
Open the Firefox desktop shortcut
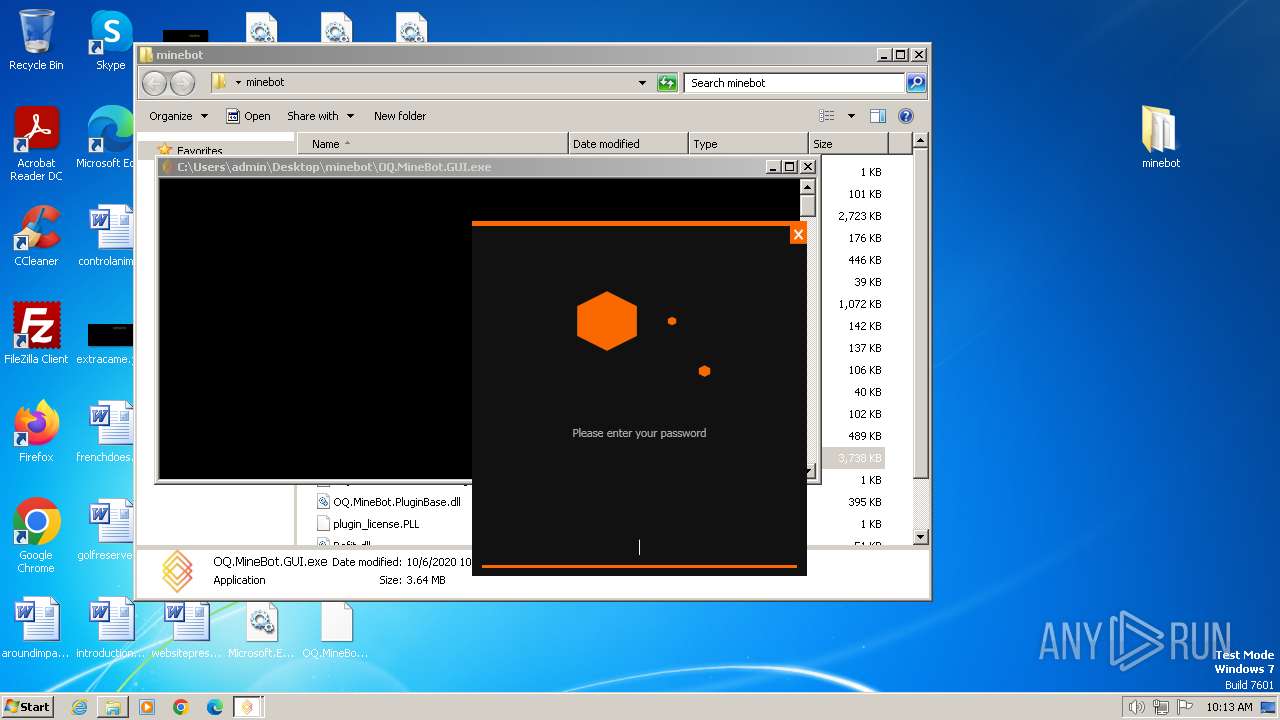tap(36, 432)
